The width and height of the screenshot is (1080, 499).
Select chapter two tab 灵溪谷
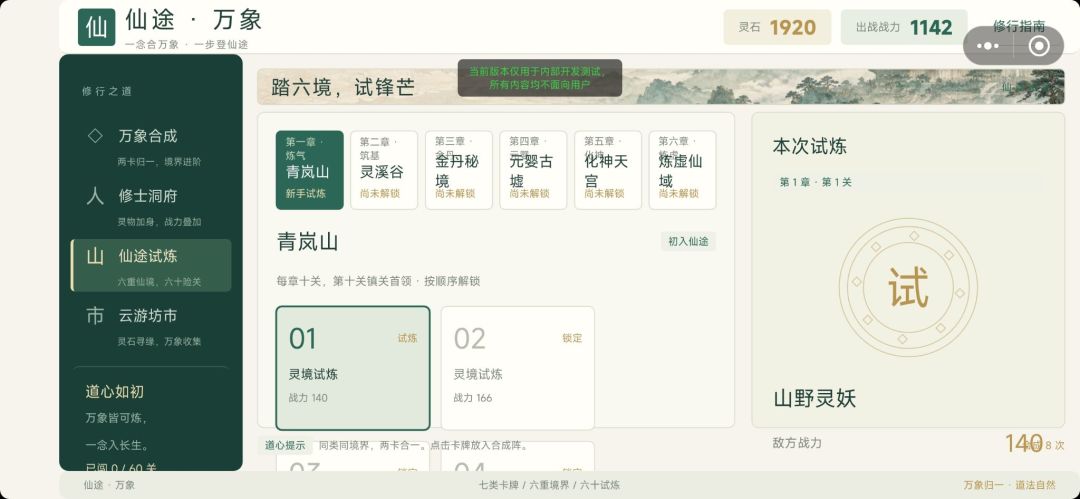[x=384, y=170]
